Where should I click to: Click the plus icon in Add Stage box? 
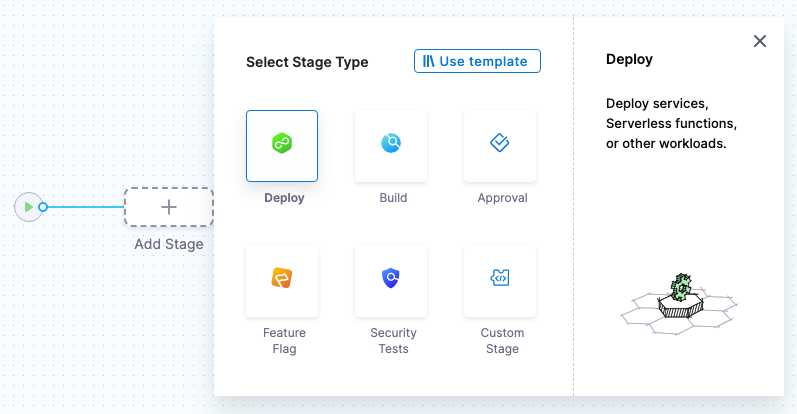169,207
